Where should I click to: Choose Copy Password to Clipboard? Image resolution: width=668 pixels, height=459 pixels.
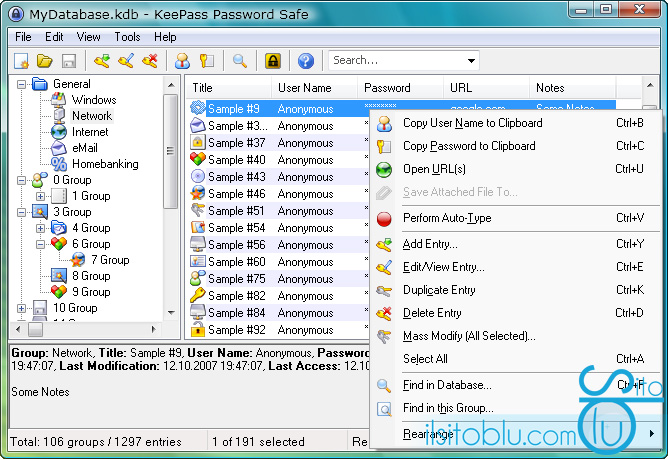click(x=515, y=146)
